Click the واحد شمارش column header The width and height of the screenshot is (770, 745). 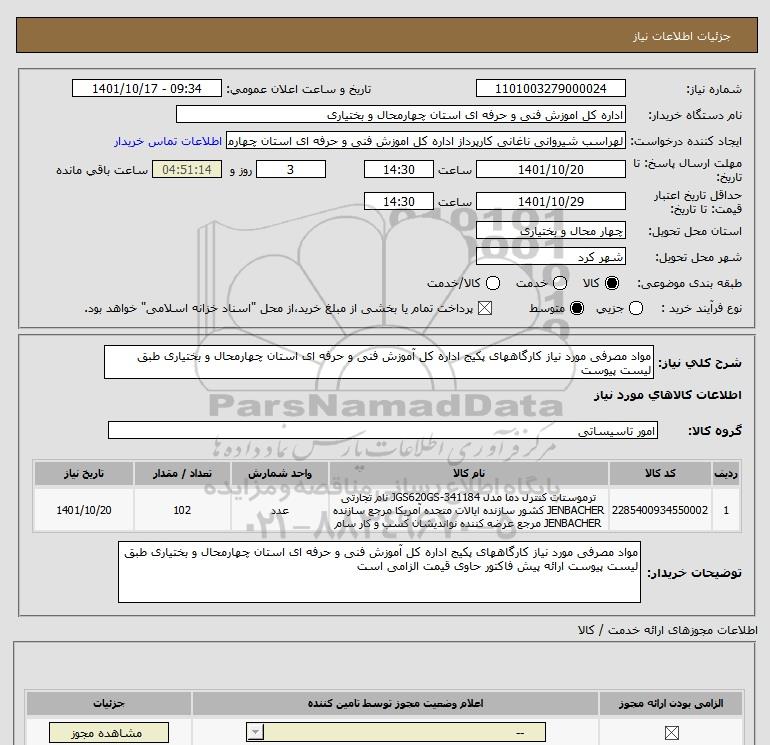(x=279, y=473)
